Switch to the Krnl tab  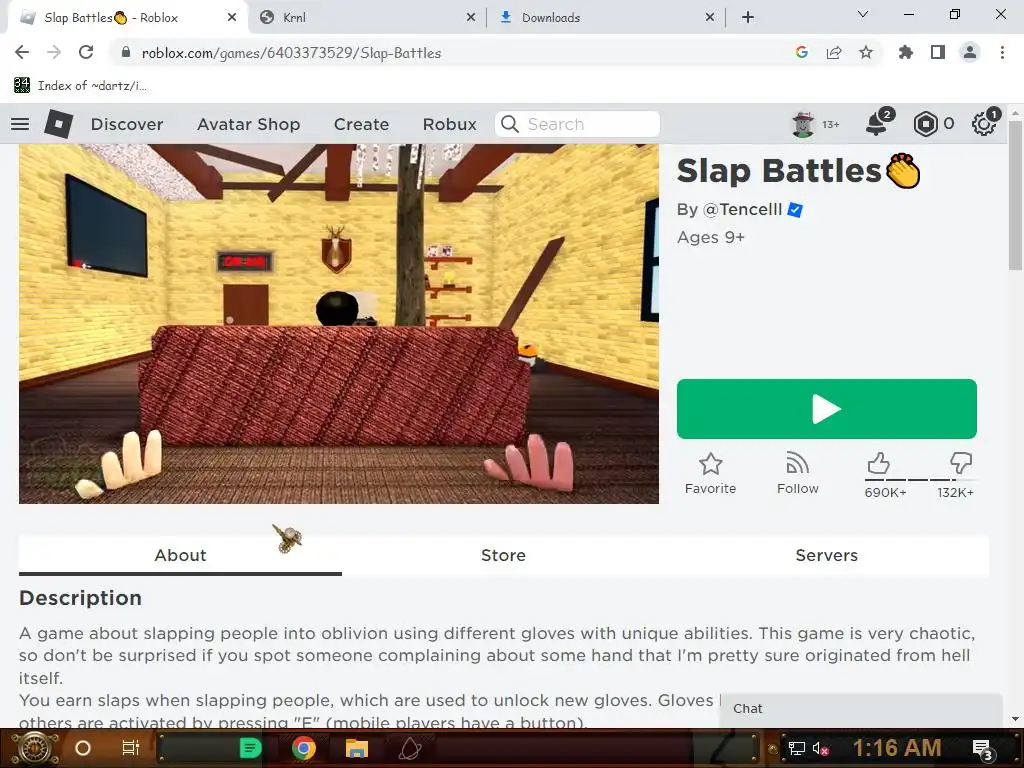pos(368,18)
